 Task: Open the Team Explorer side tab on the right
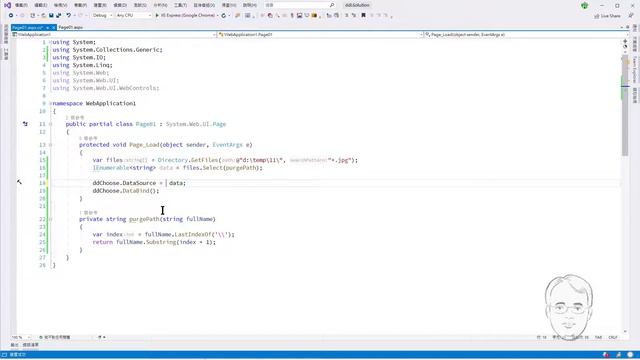635,69
